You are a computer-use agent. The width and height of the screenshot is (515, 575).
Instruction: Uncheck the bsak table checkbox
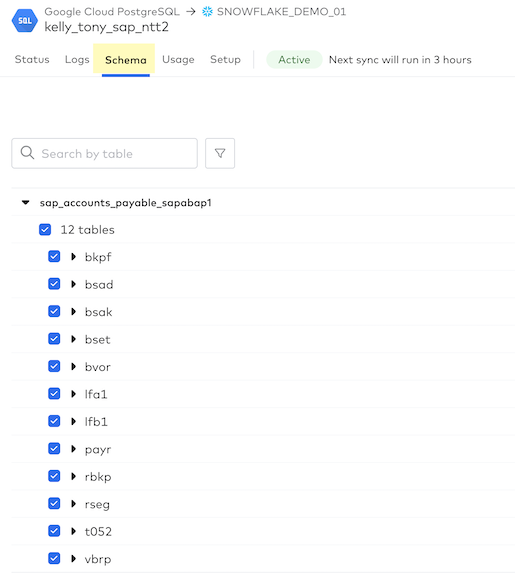click(x=54, y=311)
